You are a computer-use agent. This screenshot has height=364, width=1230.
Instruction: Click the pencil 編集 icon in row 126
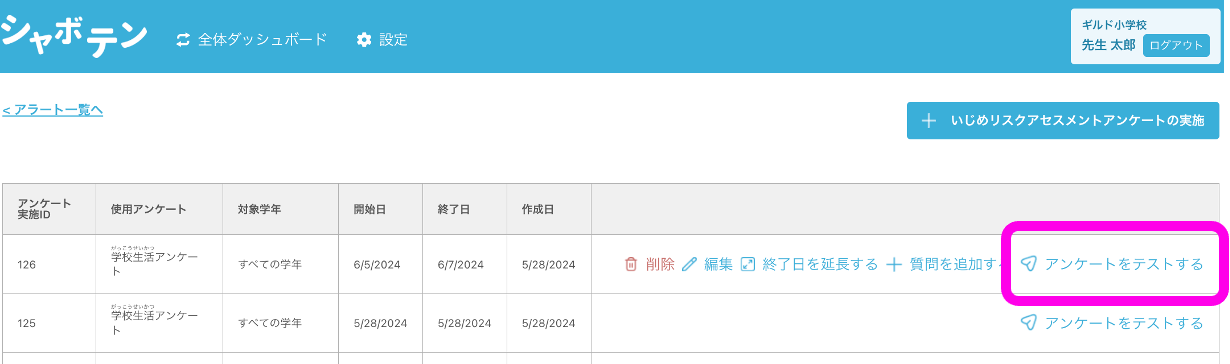click(688, 264)
